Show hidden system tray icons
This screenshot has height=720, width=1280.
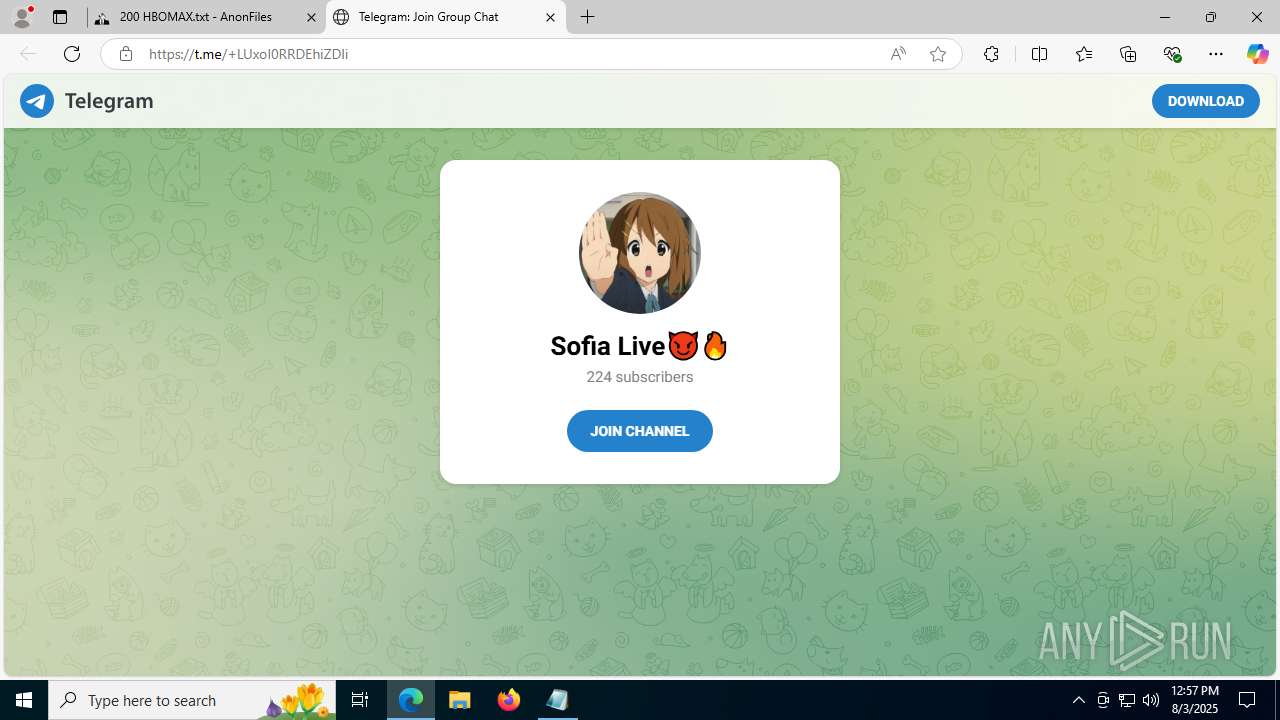(1078, 700)
